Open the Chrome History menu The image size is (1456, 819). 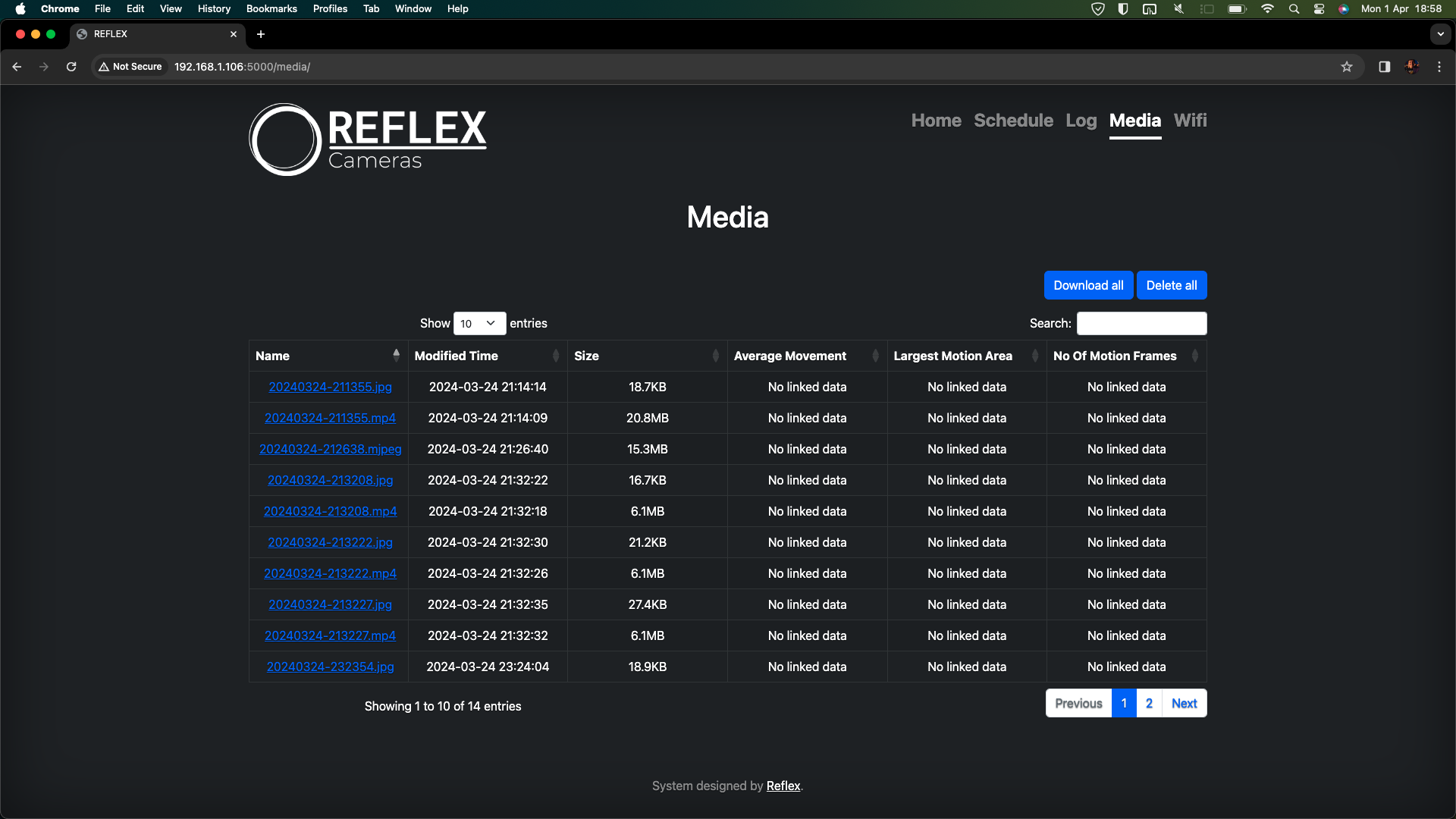(214, 9)
